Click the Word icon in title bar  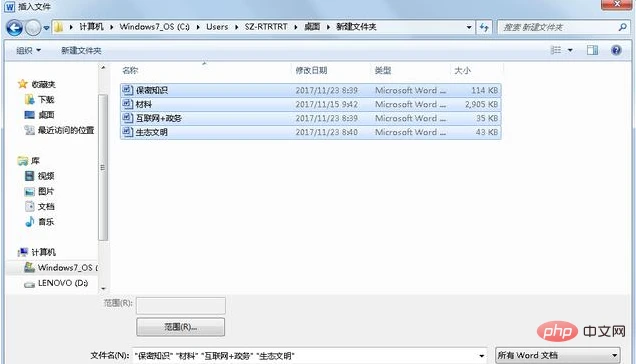tap(9, 6)
